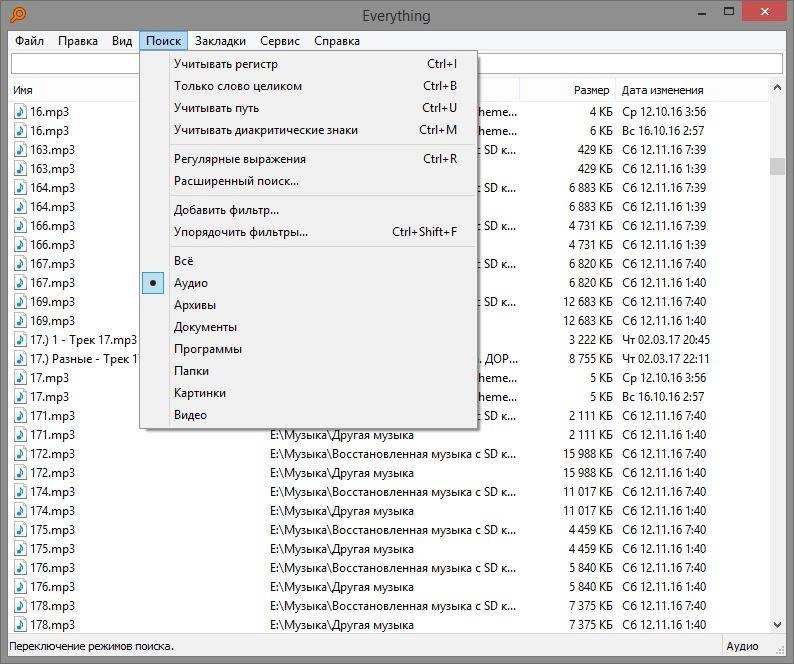Viewport: 794px width, 664px height.
Task: Select the Архивы filter
Action: click(308, 305)
